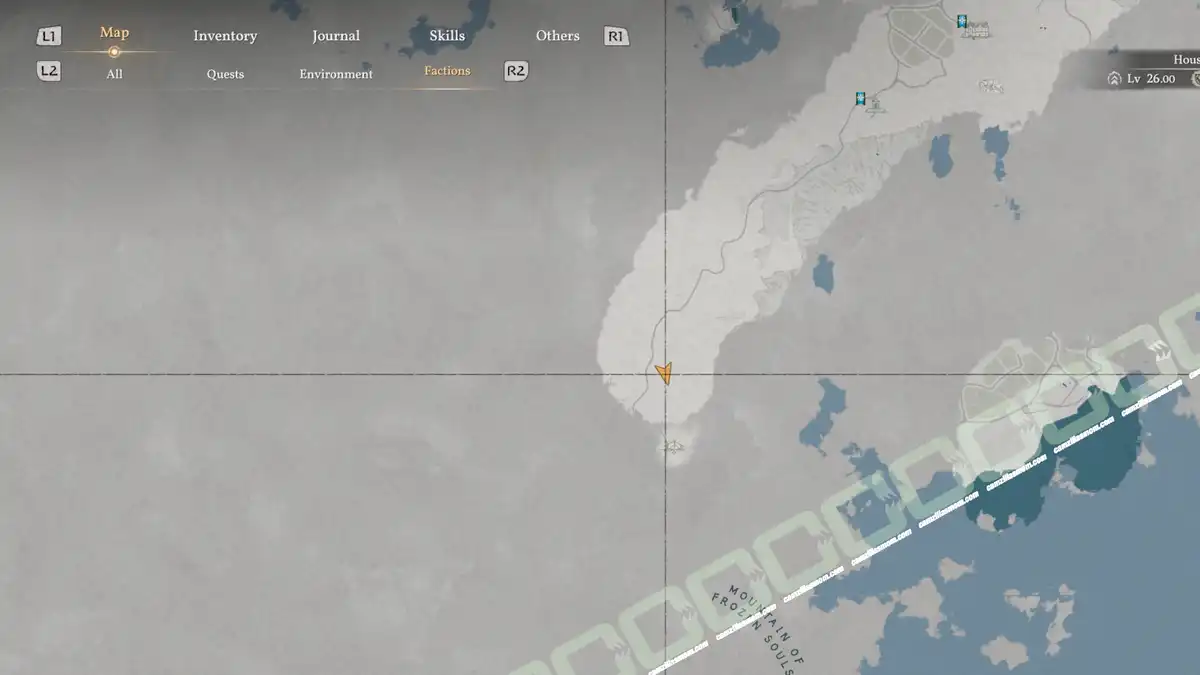Click the faction emblem right of Lv 26.00
1200x675 pixels.
pos(1193,78)
